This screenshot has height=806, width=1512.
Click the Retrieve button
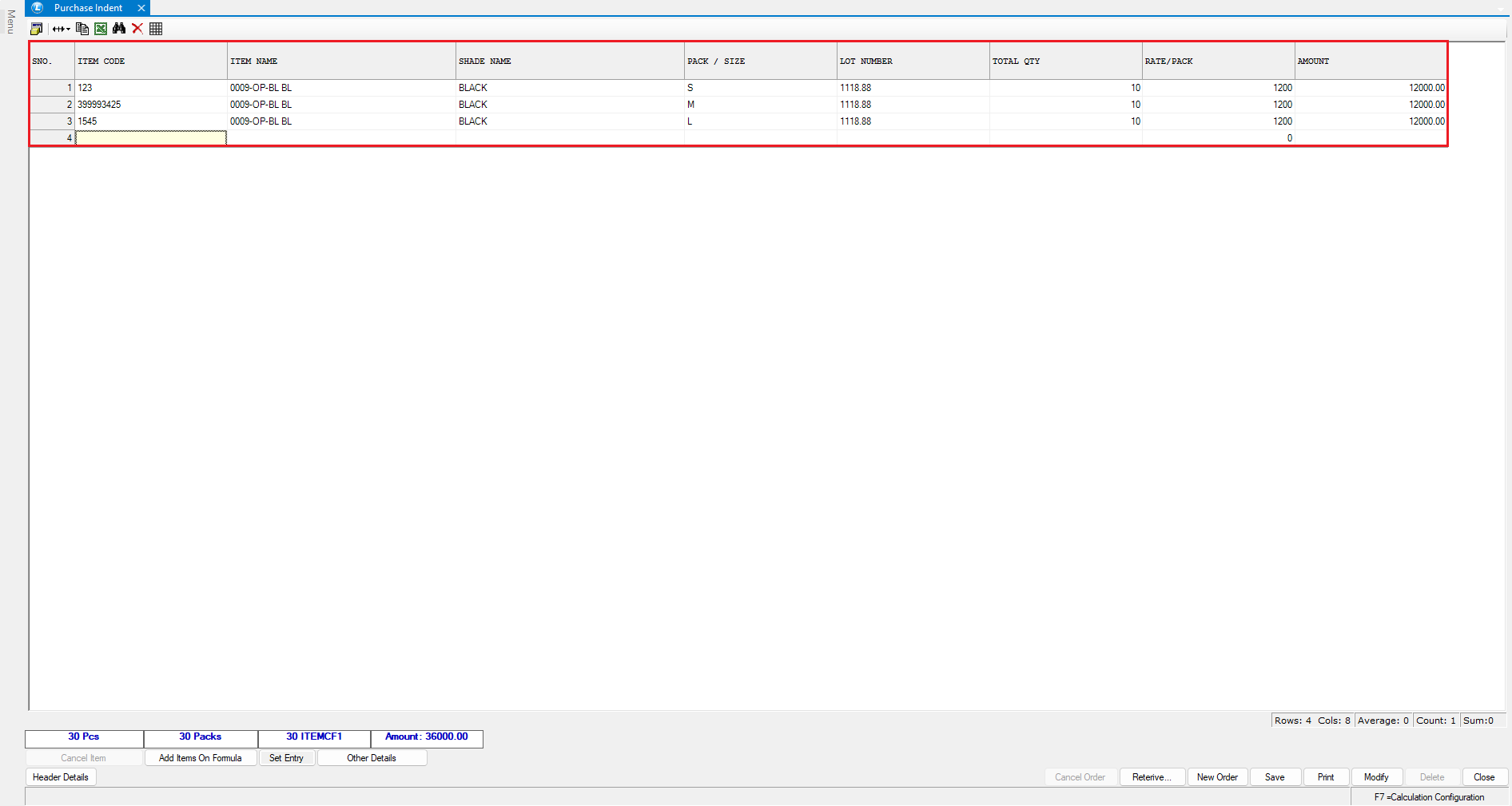pos(1152,777)
